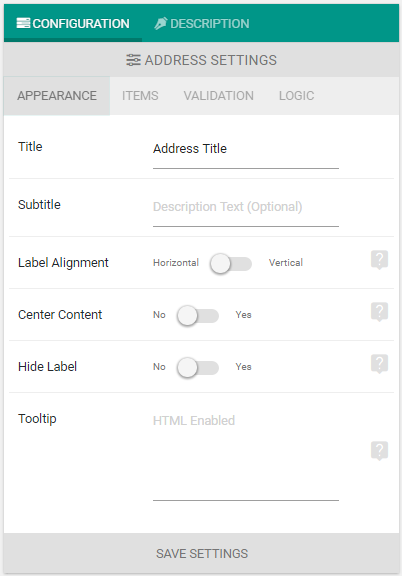Image resolution: width=402 pixels, height=576 pixels.
Task: Toggle Label Alignment to Vertical
Action: point(231,263)
